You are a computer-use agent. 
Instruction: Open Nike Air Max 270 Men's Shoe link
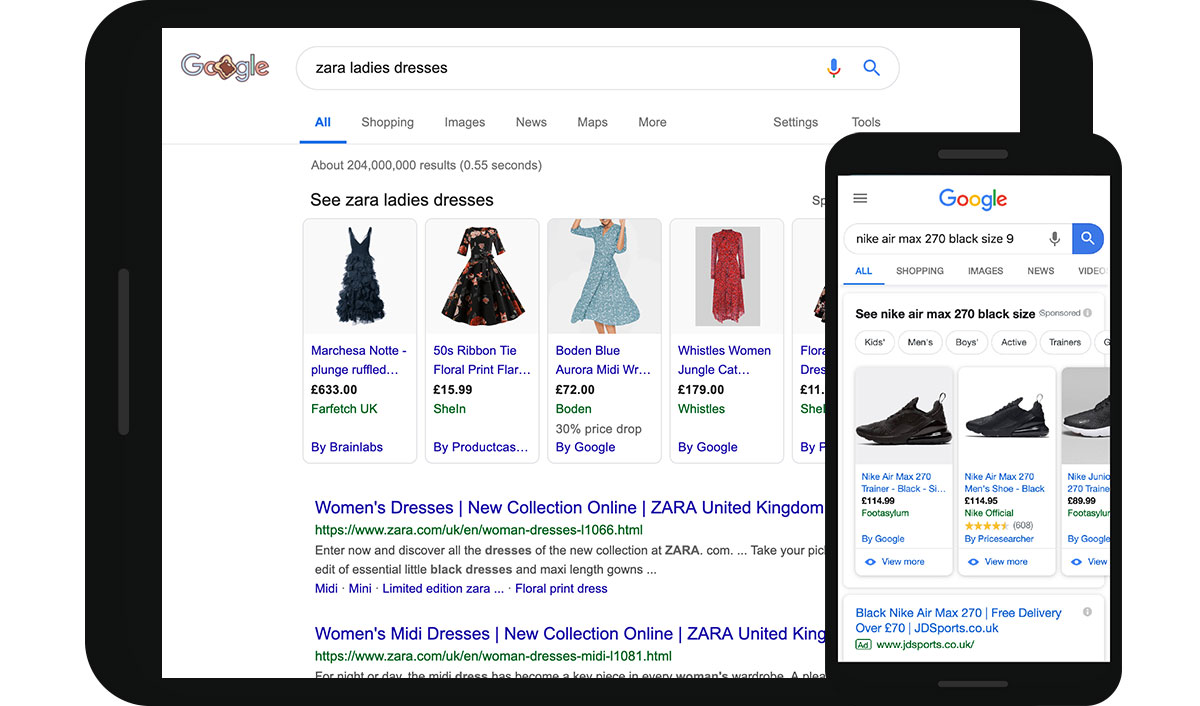click(1005, 482)
